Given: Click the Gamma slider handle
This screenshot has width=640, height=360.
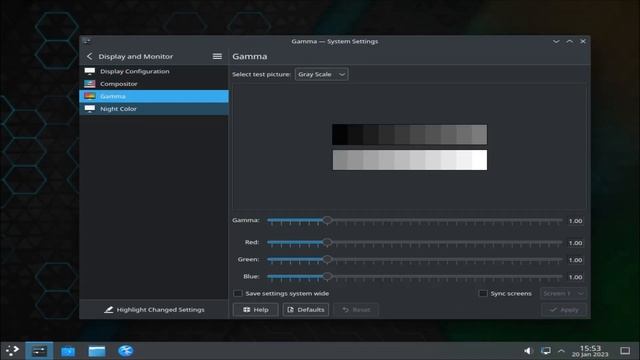Looking at the screenshot, I should (x=327, y=220).
